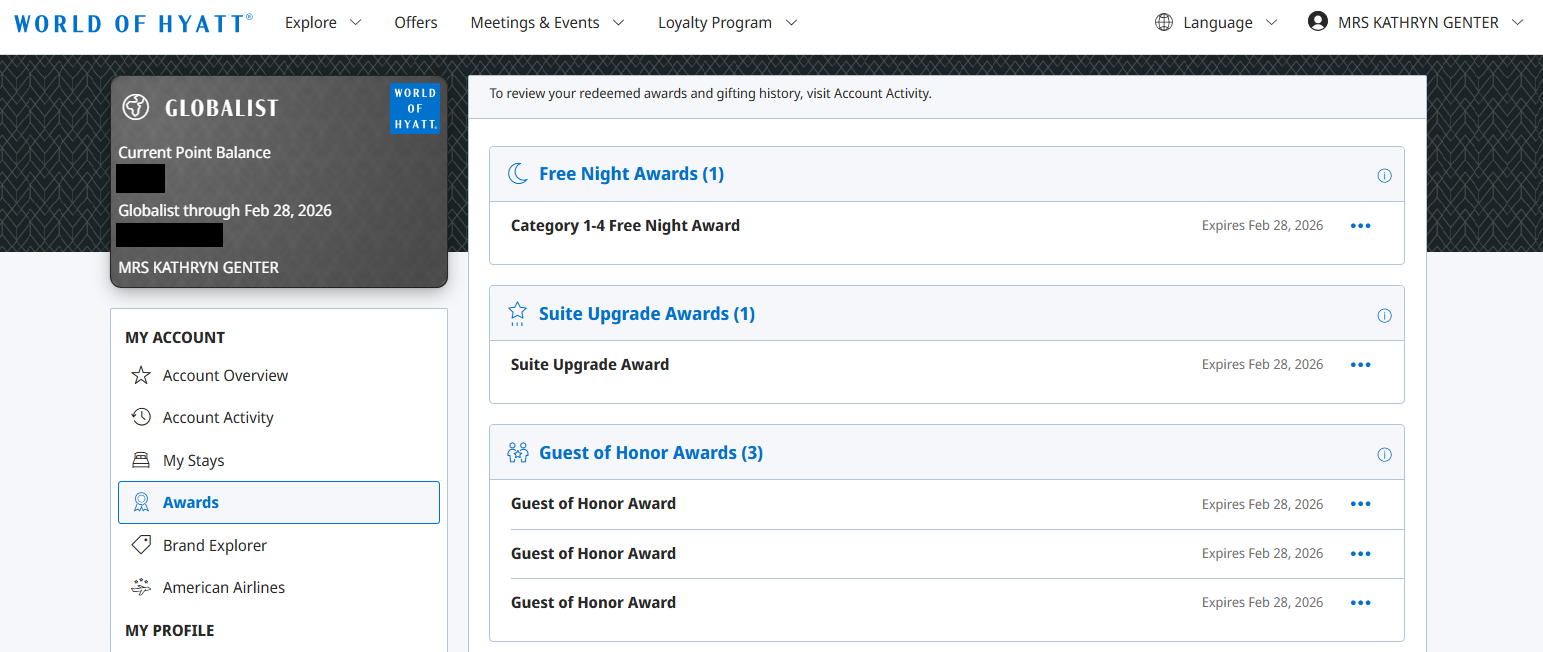Image resolution: width=1543 pixels, height=652 pixels.
Task: Select the Awards ribbon icon
Action: tap(141, 502)
